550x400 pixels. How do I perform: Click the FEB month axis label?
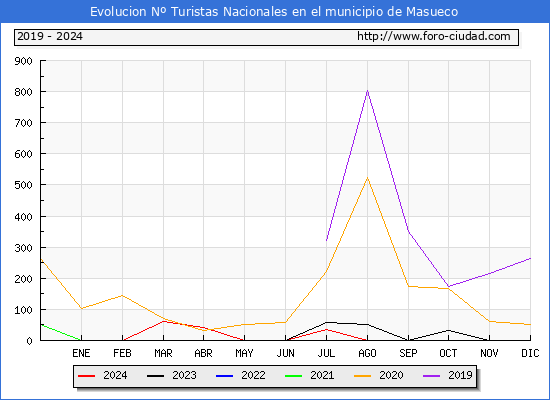click(x=122, y=353)
